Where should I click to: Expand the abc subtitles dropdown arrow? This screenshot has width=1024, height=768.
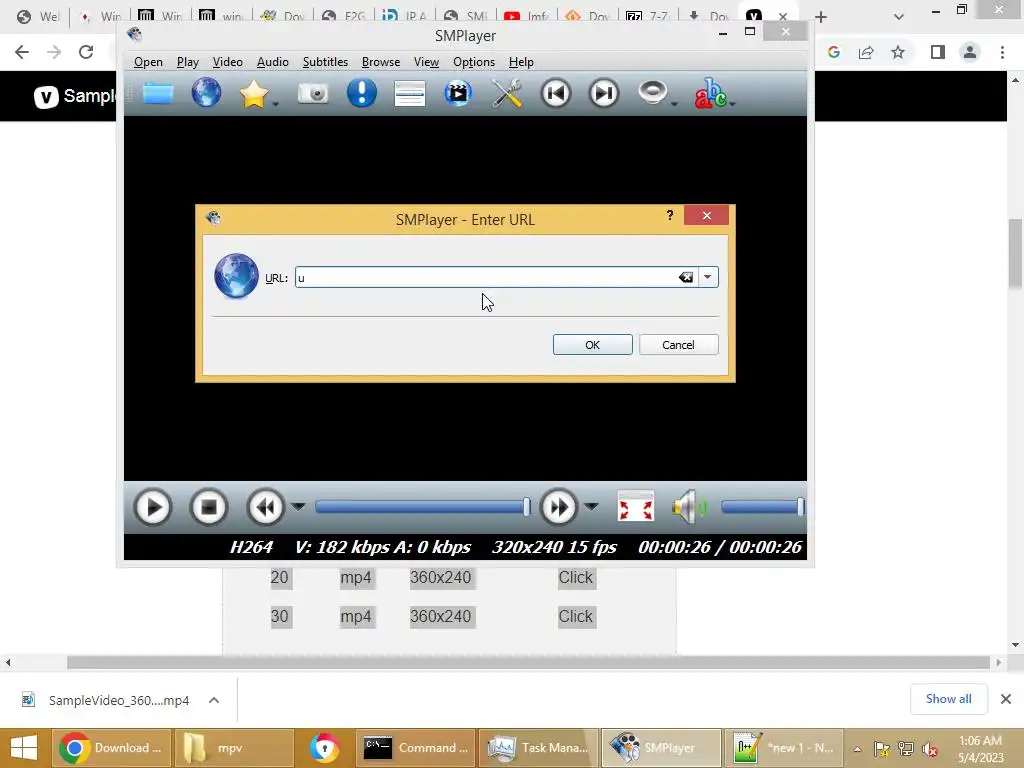(732, 104)
